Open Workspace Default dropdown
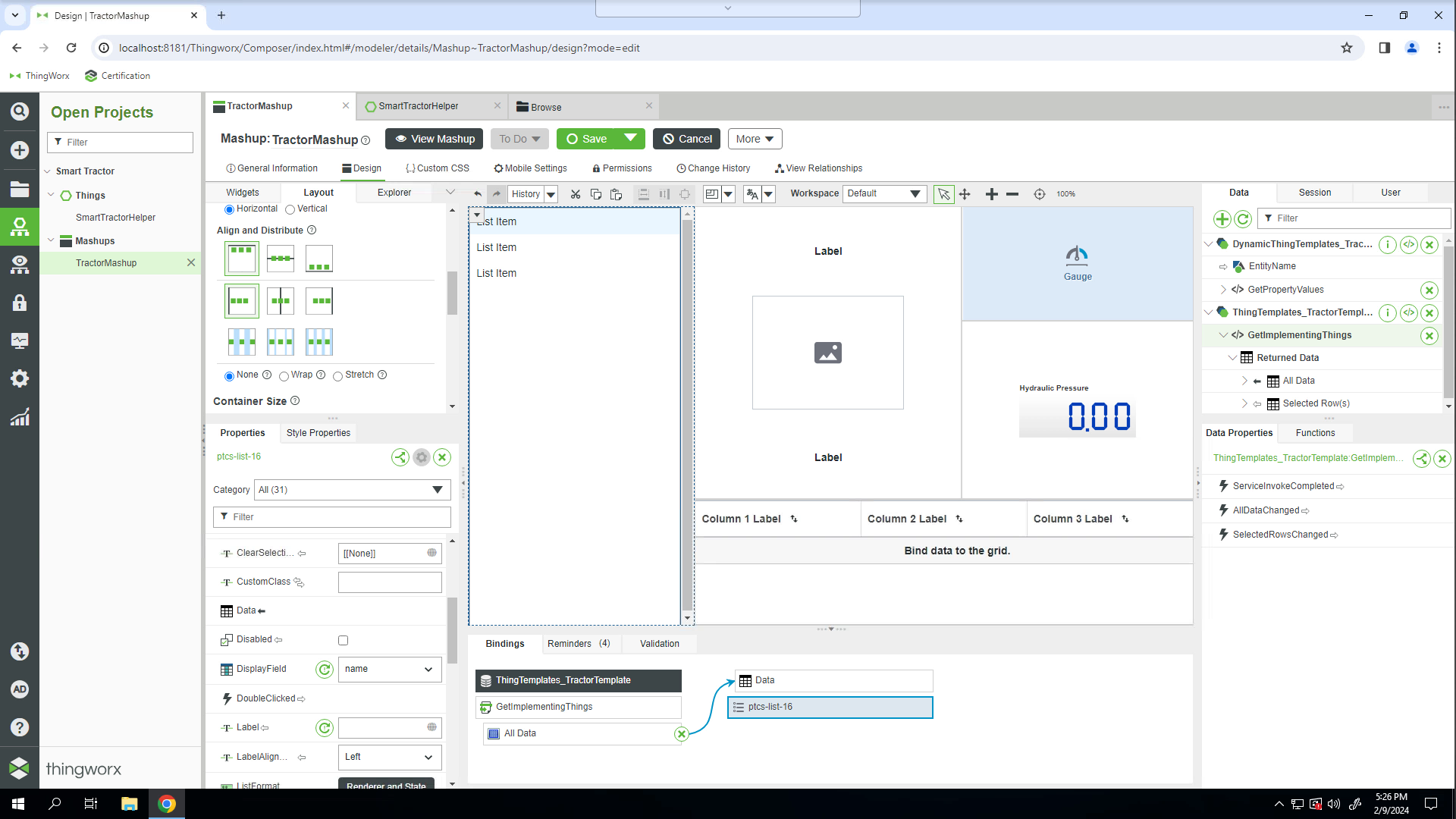 click(884, 194)
